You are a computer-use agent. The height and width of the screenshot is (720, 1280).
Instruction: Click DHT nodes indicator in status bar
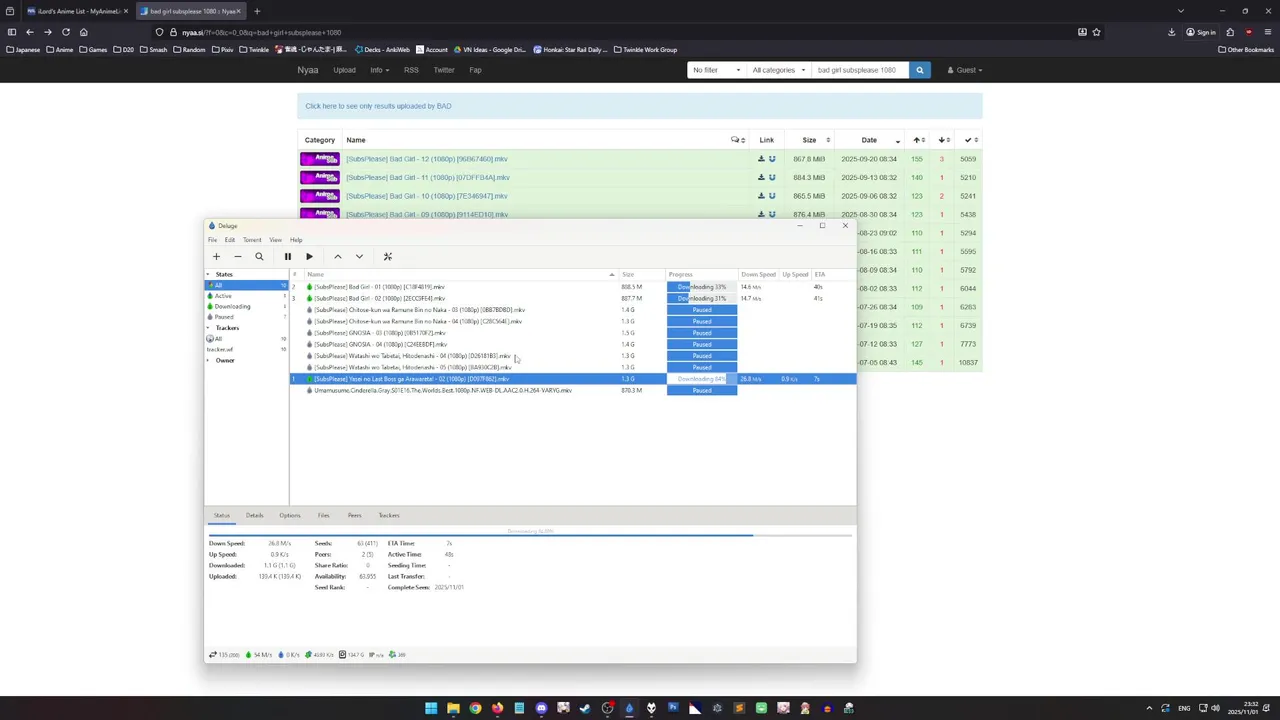tap(398, 655)
